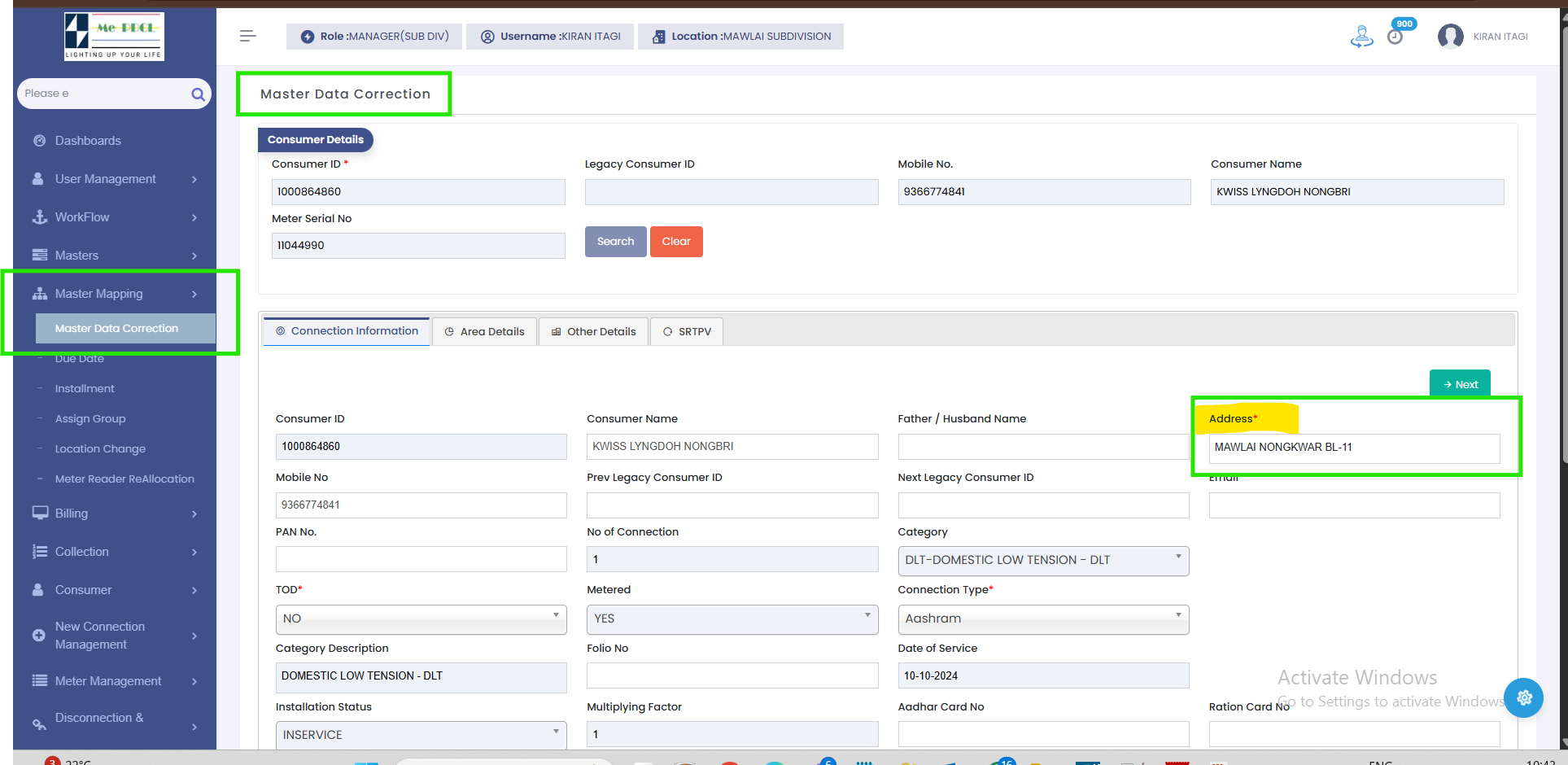This screenshot has width=1568, height=765.
Task: Click the Location building icon
Action: click(658, 37)
